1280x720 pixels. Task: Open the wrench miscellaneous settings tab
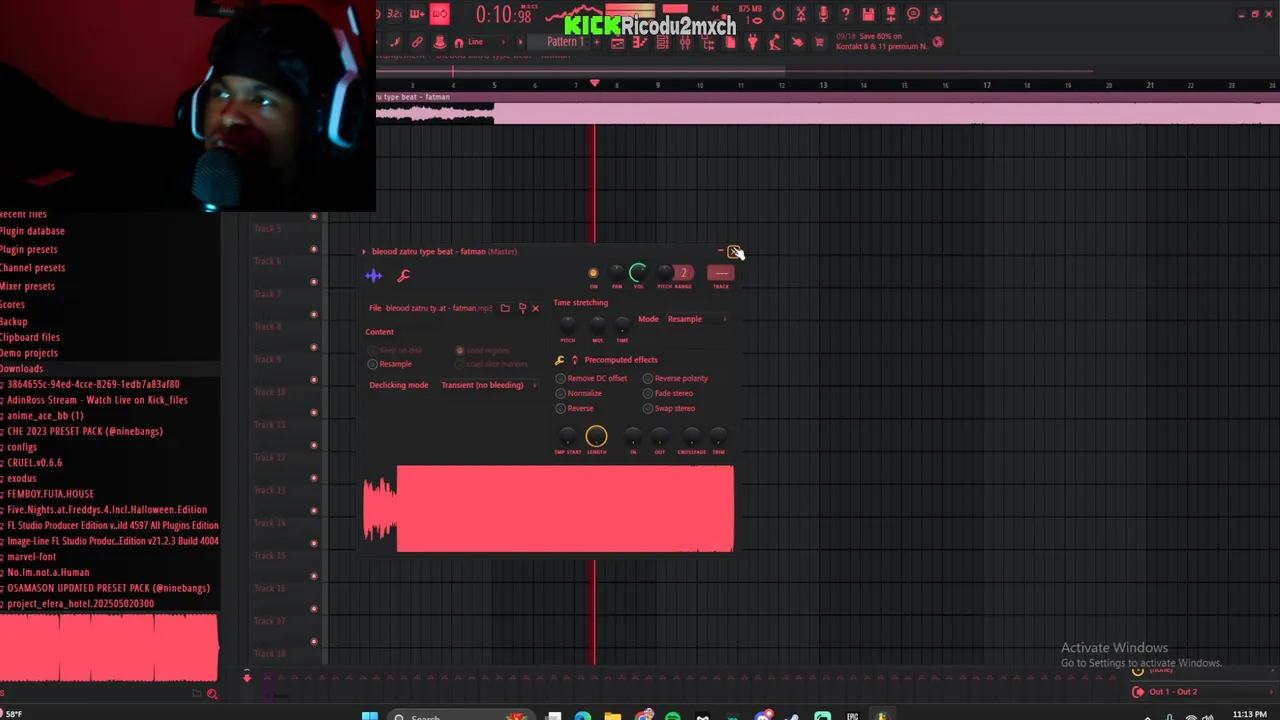pos(404,275)
